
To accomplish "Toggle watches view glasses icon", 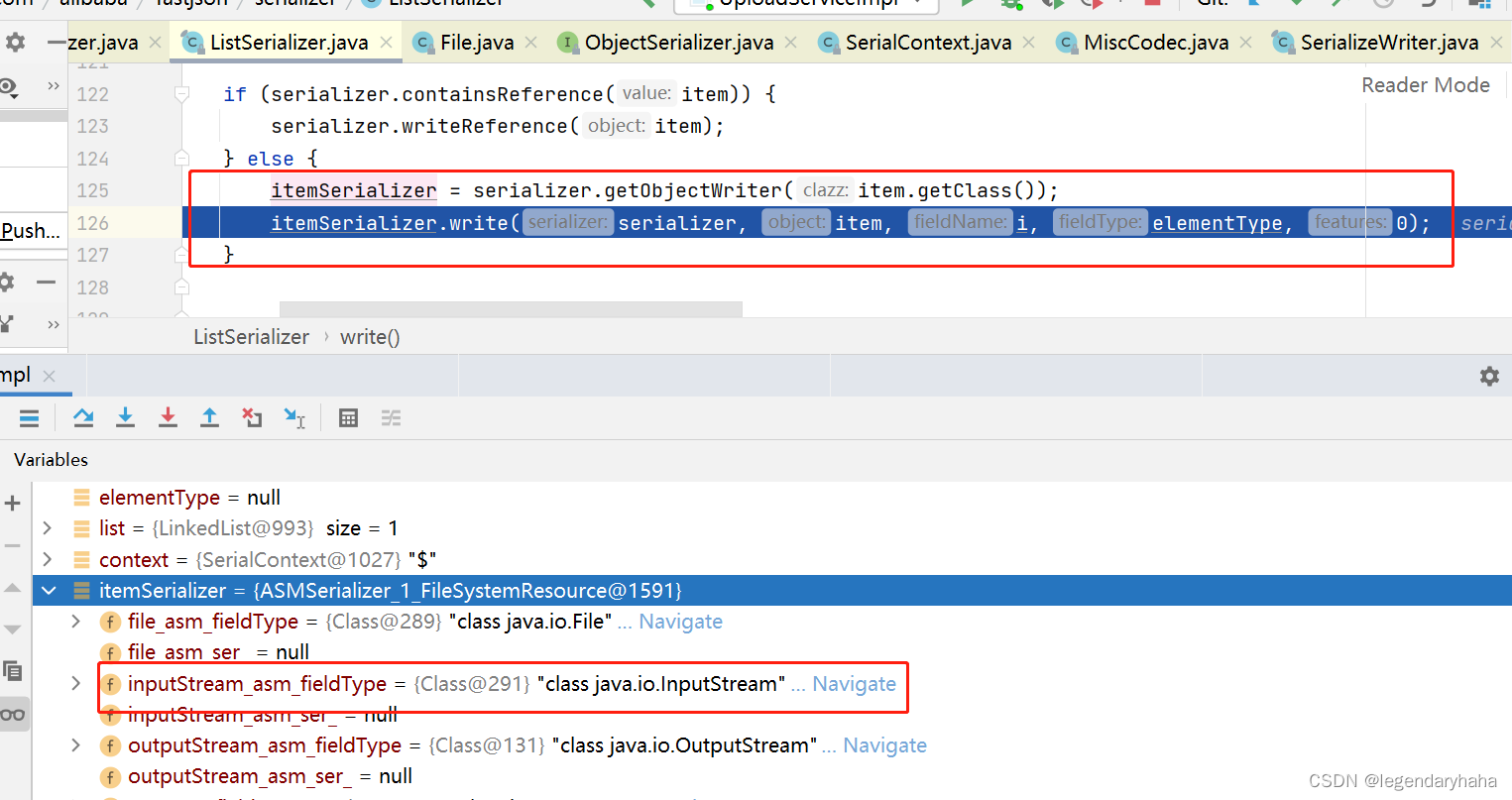I will [x=13, y=714].
